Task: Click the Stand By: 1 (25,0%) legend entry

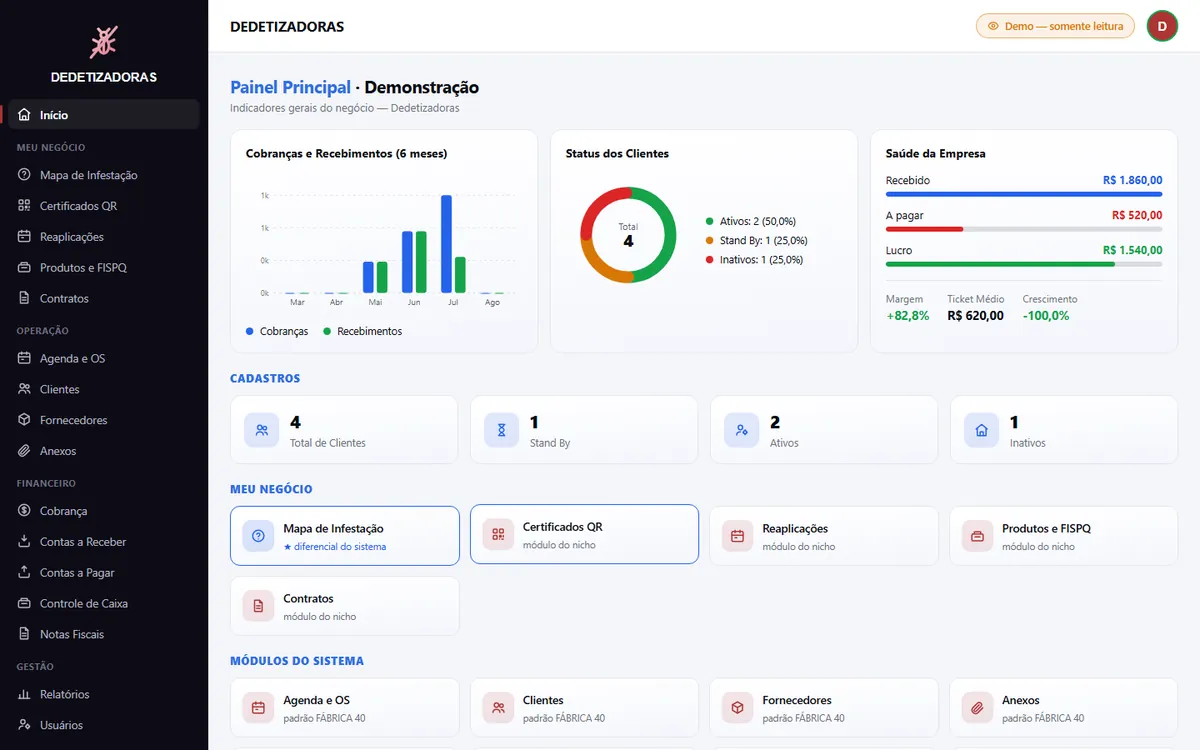Action: coord(756,240)
